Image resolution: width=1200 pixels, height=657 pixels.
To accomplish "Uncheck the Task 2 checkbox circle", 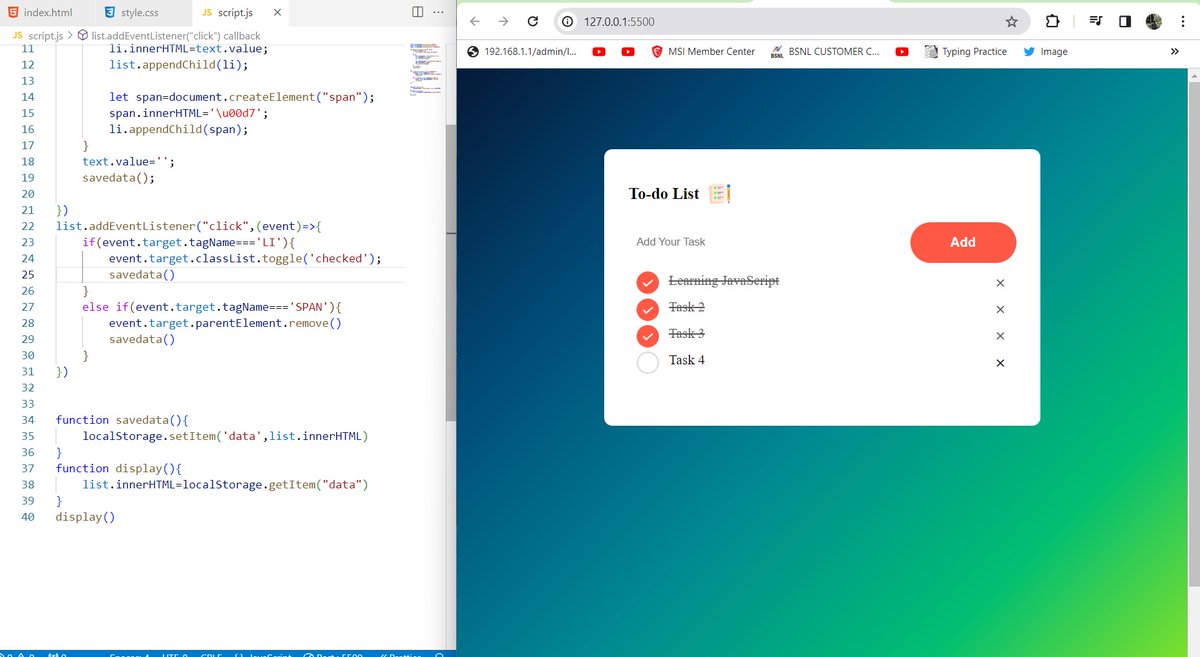I will point(647,308).
